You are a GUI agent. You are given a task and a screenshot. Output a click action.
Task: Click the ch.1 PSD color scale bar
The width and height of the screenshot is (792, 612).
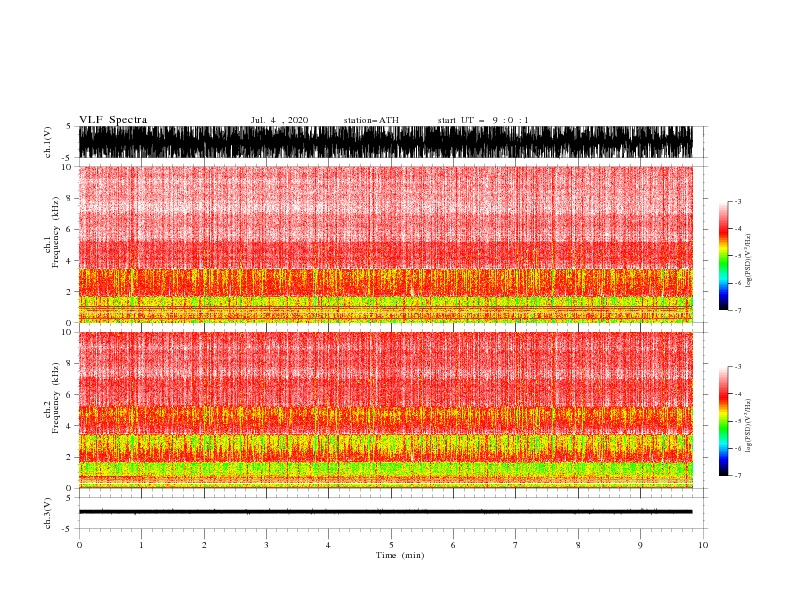click(723, 255)
